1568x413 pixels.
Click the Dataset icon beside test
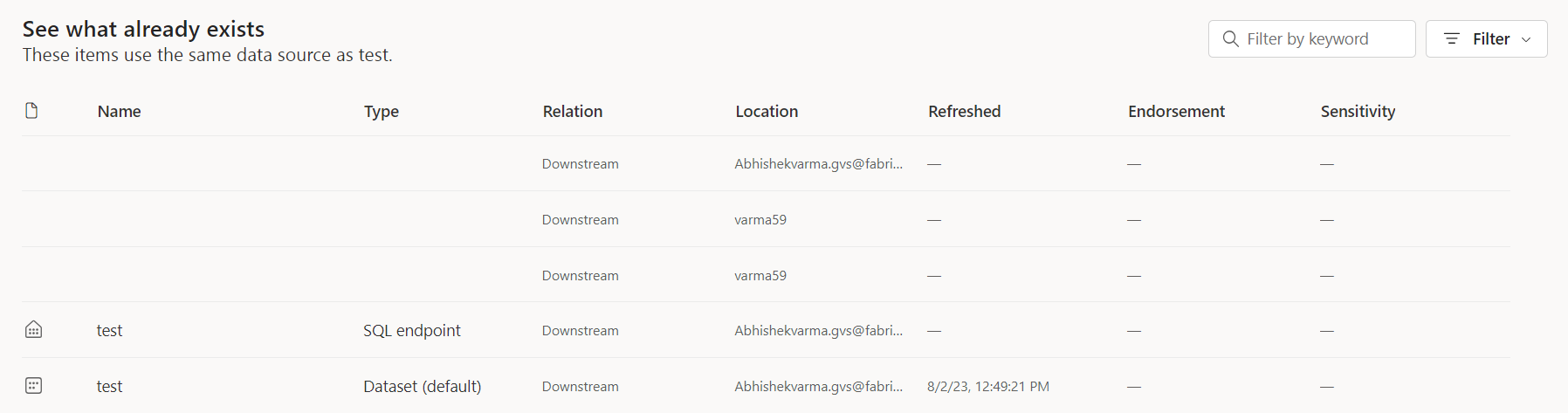[33, 386]
